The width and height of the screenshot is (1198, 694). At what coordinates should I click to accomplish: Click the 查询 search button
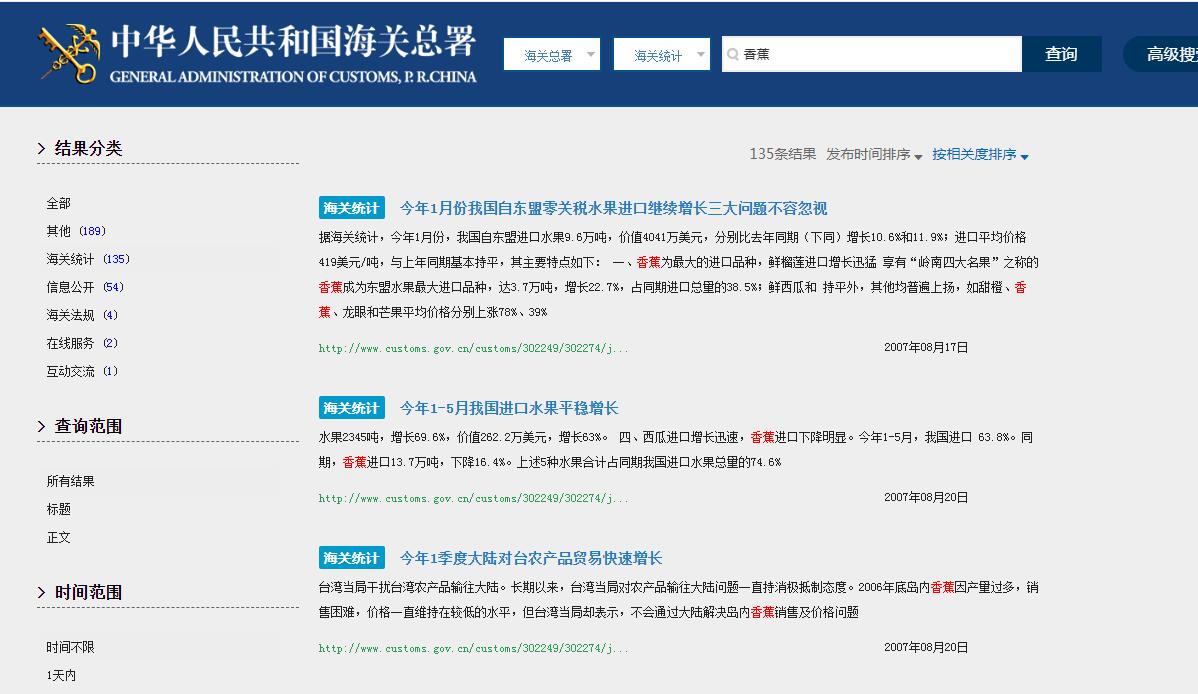coord(1061,54)
